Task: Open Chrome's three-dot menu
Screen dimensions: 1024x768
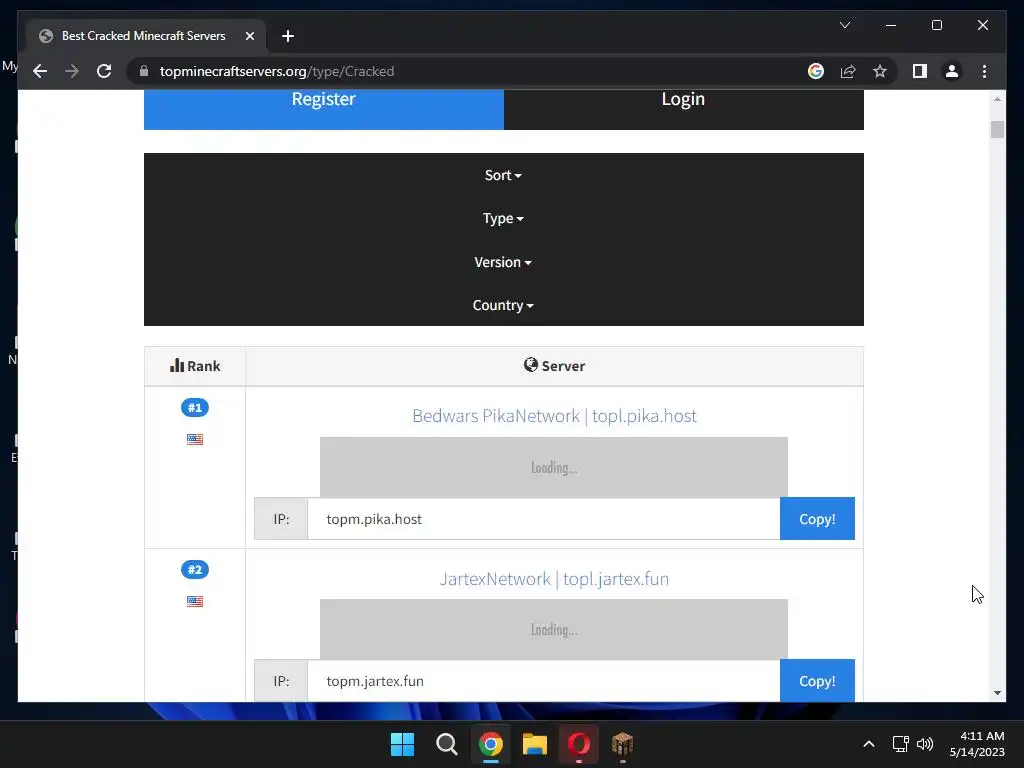Action: pos(984,71)
